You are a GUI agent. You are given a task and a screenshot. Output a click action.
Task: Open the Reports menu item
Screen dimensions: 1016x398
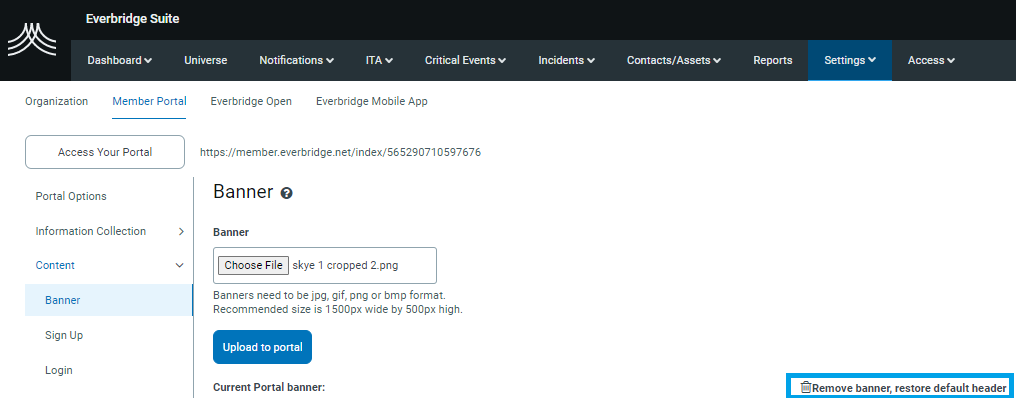click(772, 60)
